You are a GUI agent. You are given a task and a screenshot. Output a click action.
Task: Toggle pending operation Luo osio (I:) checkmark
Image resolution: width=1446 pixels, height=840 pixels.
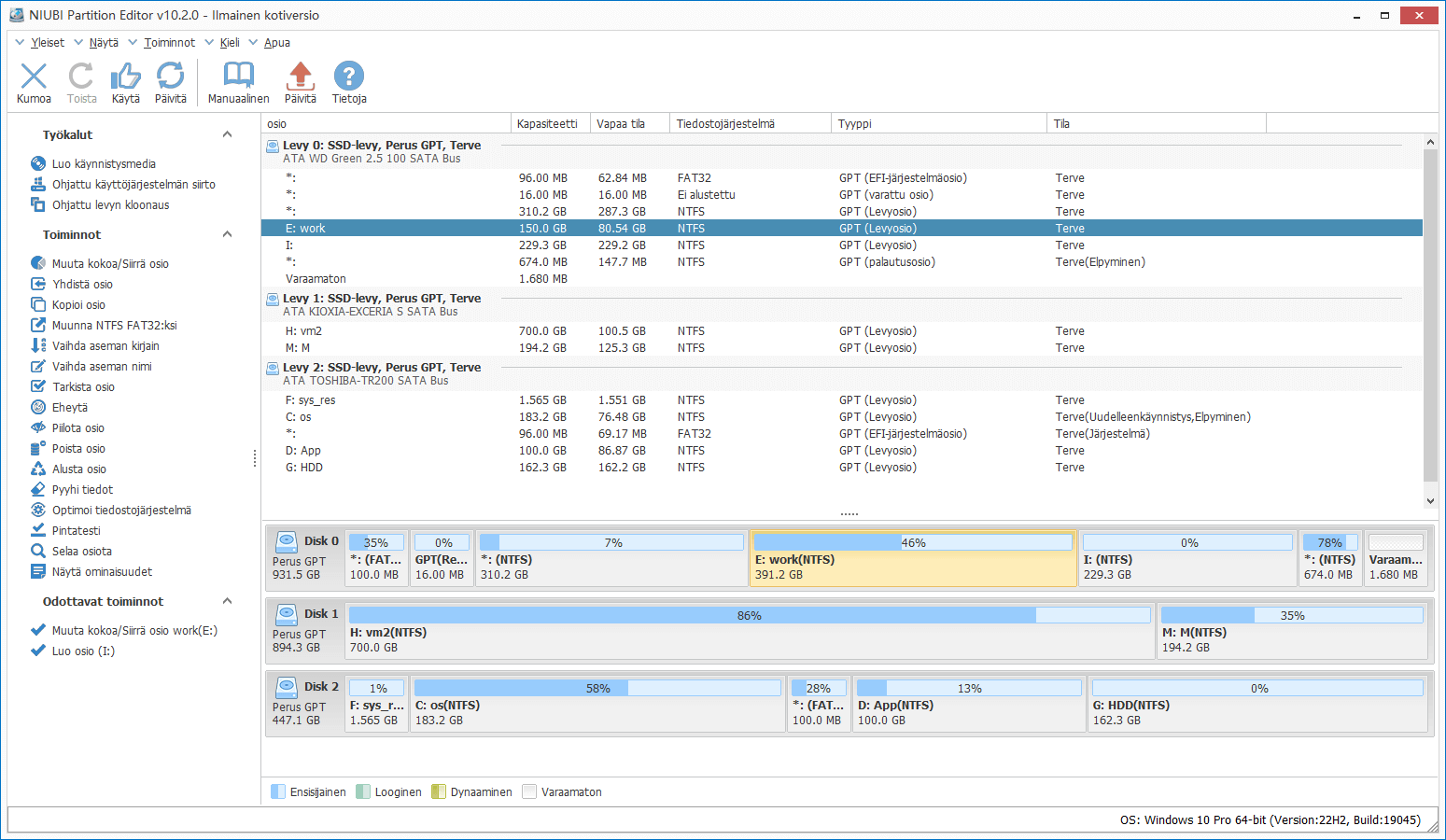(38, 651)
